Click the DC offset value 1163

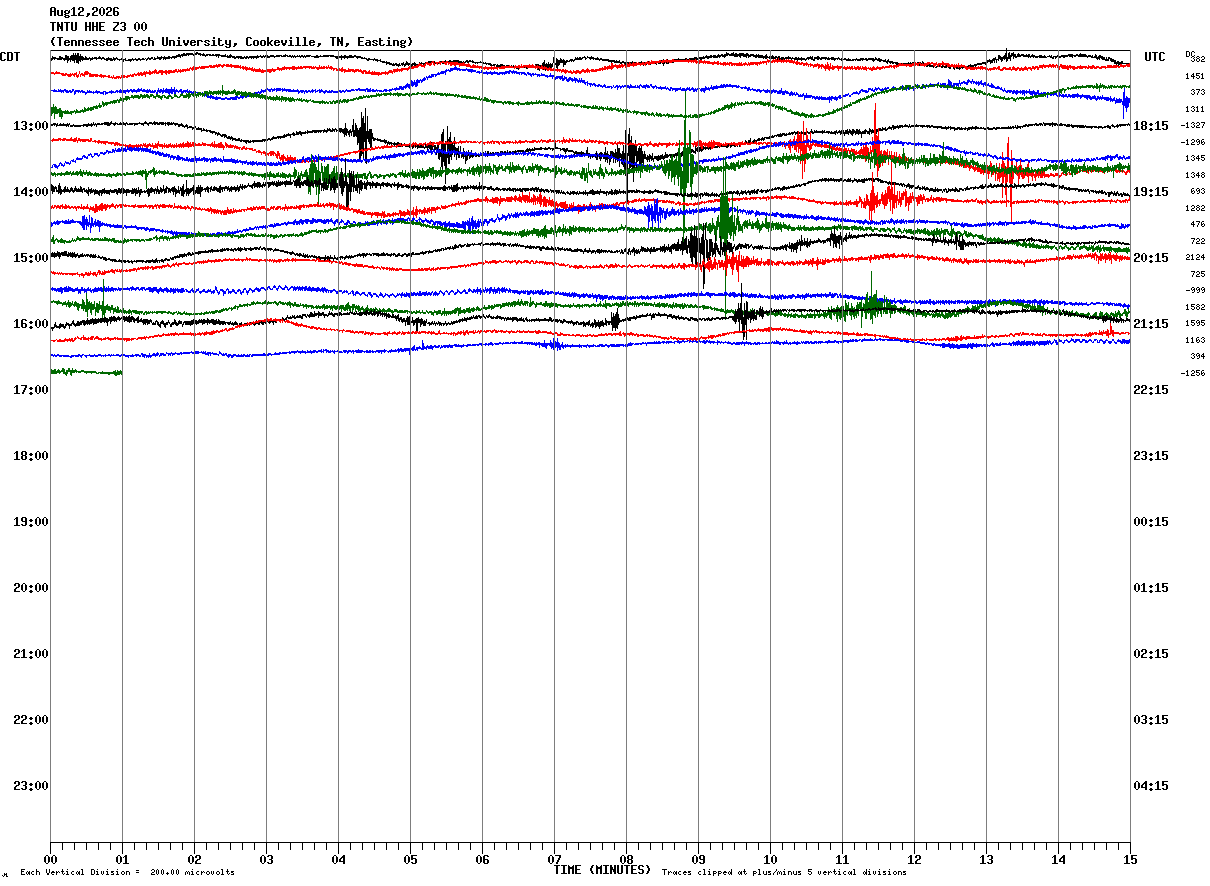pyautogui.click(x=1195, y=340)
